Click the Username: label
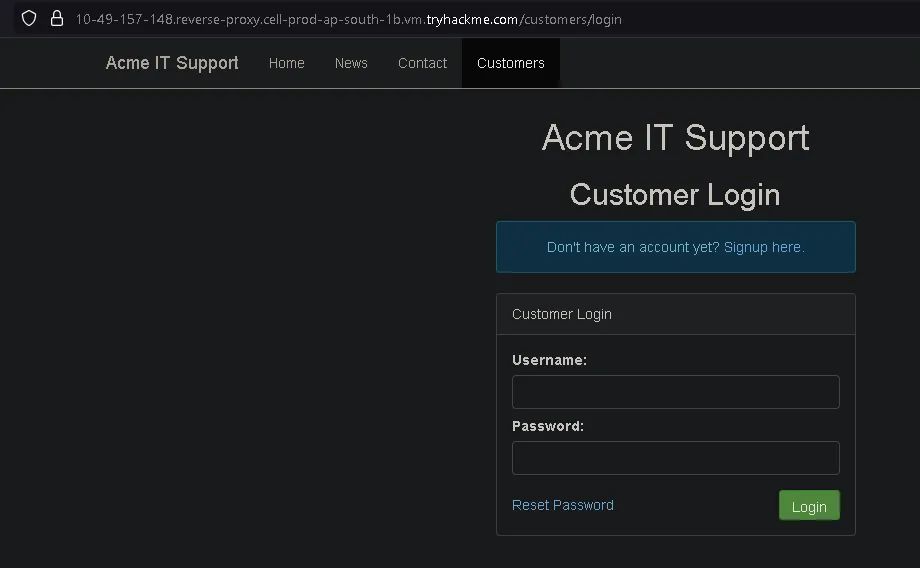This screenshot has width=920, height=568. [549, 360]
